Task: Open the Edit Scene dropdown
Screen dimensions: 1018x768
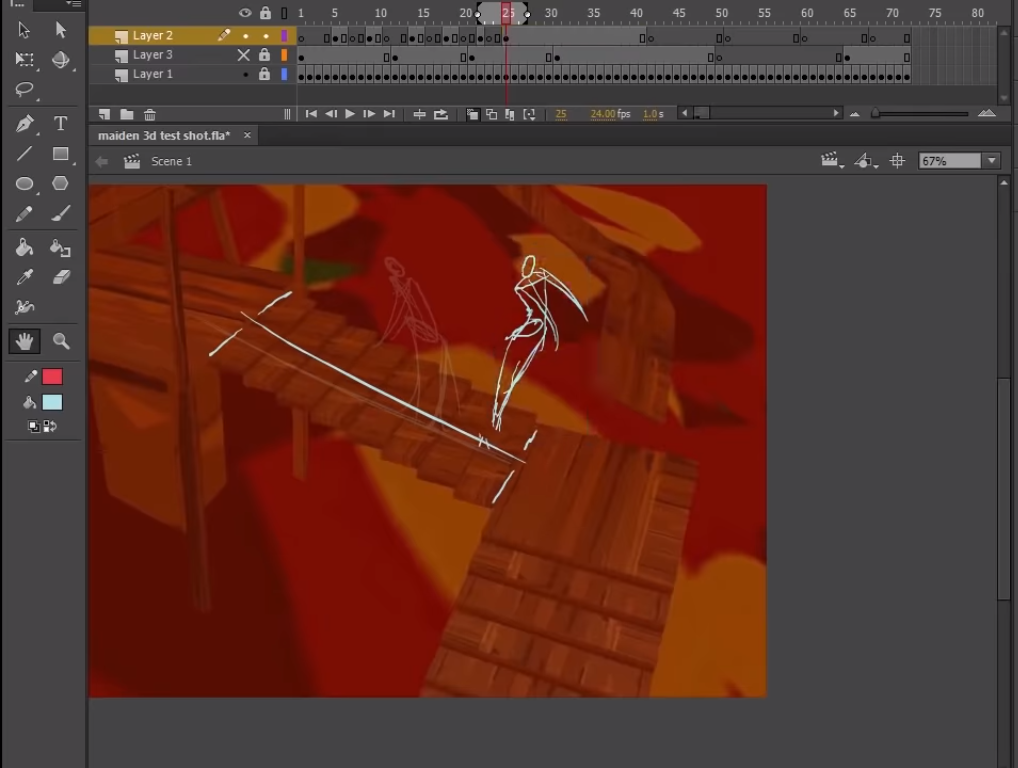Action: coord(831,161)
